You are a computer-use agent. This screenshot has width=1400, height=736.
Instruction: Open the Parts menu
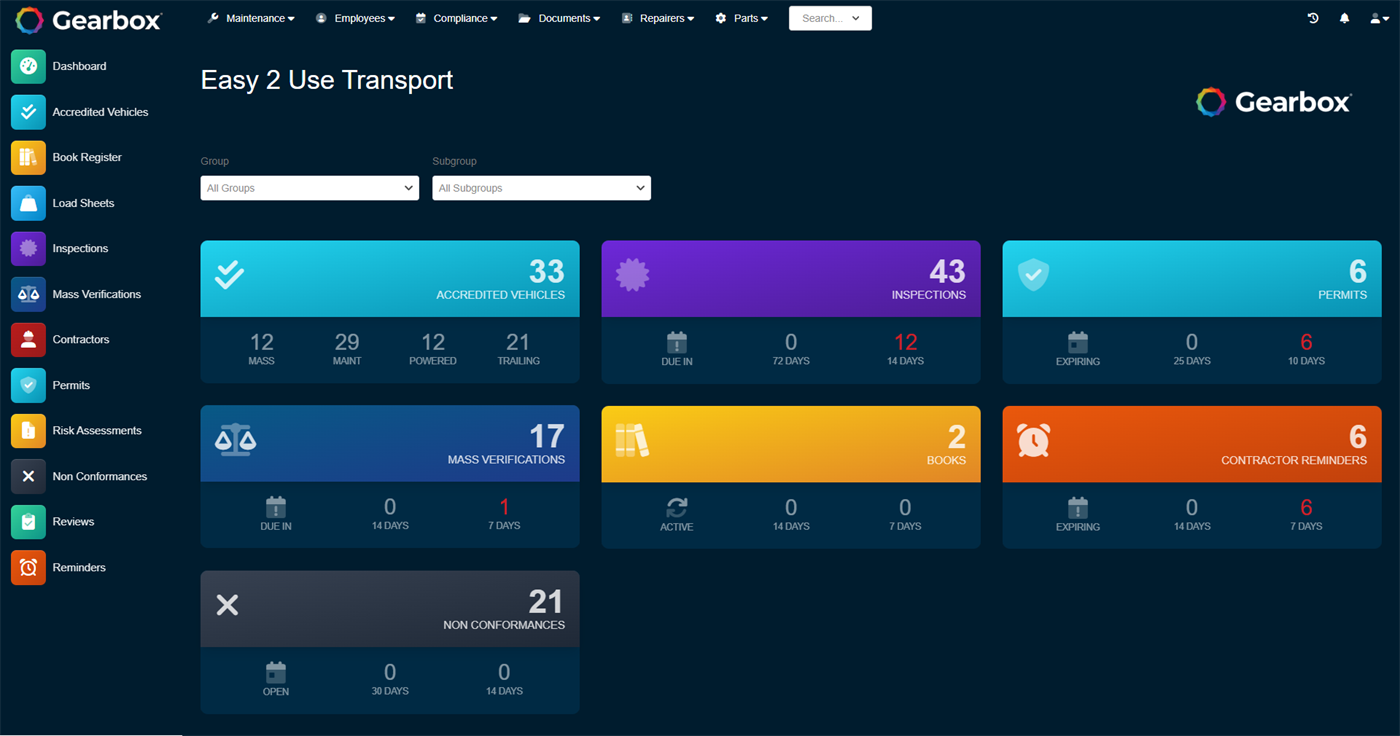[741, 18]
